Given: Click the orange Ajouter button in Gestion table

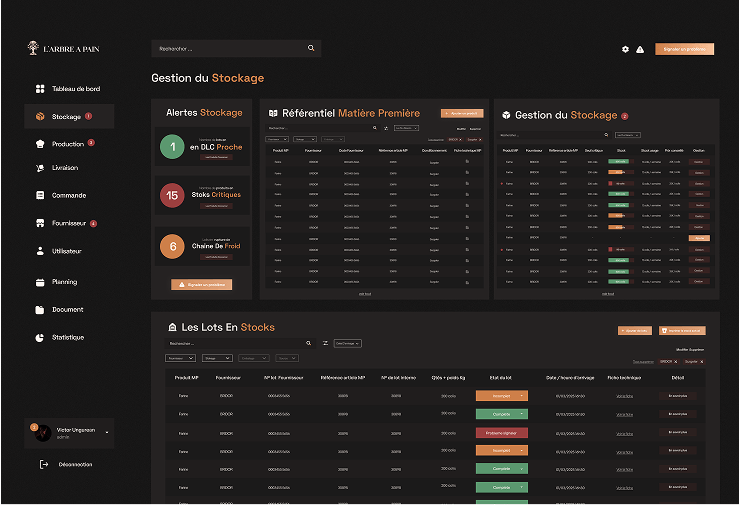Looking at the screenshot, I should click(x=699, y=238).
